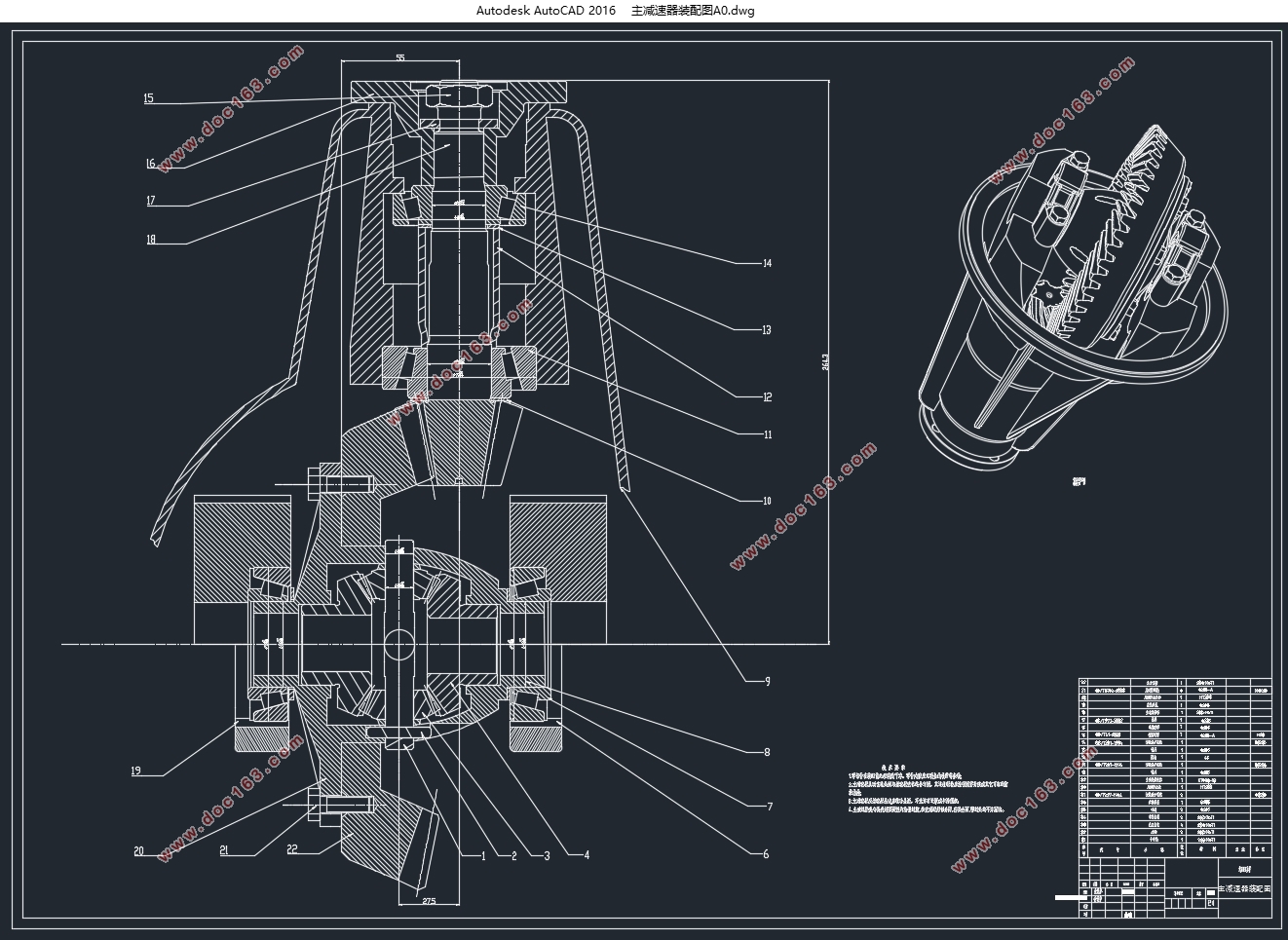Click part callout number 1
The width and height of the screenshot is (1288, 940).
coord(483,856)
